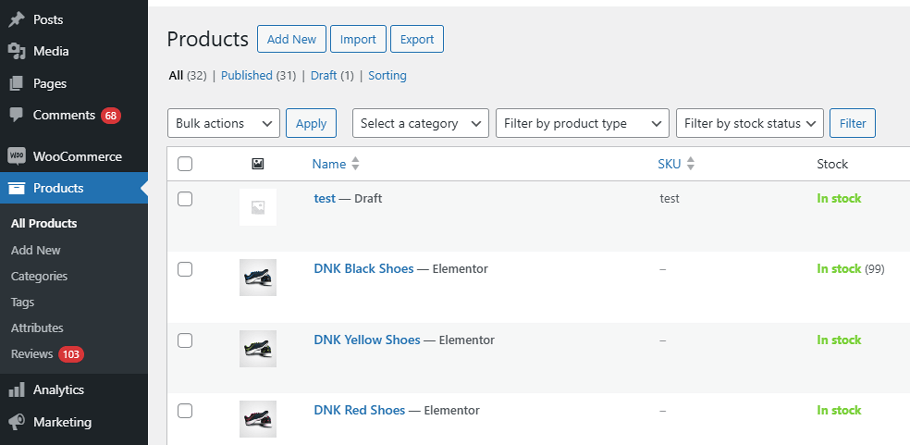The image size is (910, 445).
Task: Click the Marketing megaphone icon
Action: pos(16,422)
